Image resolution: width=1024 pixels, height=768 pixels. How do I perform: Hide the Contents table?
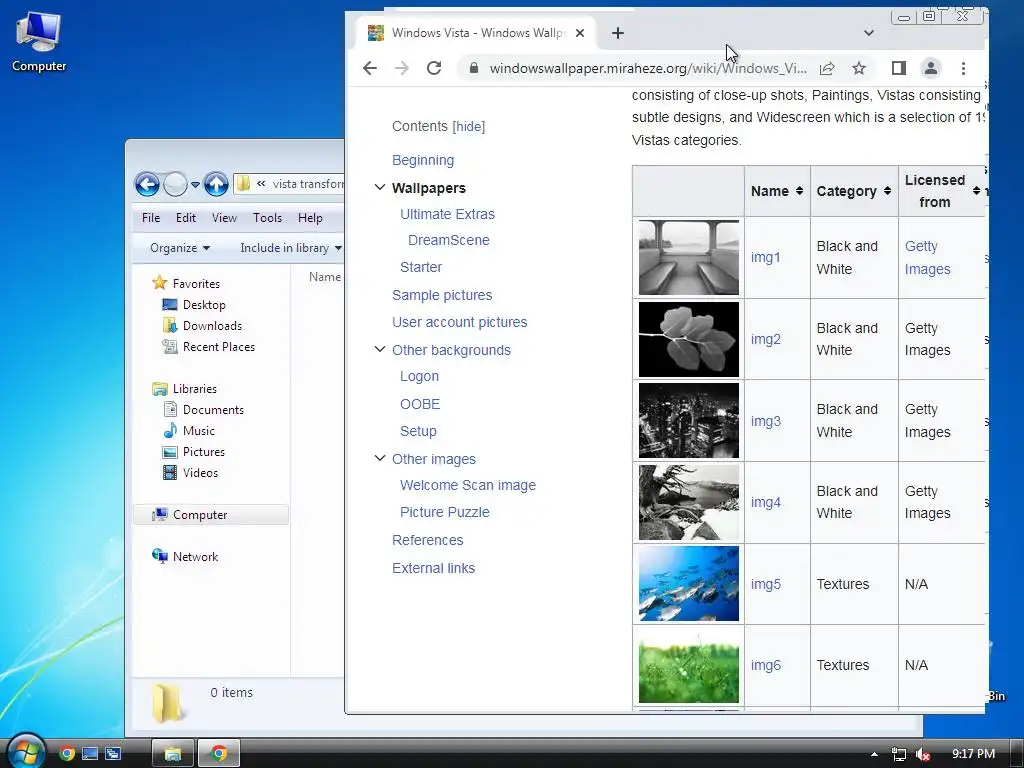(x=469, y=126)
